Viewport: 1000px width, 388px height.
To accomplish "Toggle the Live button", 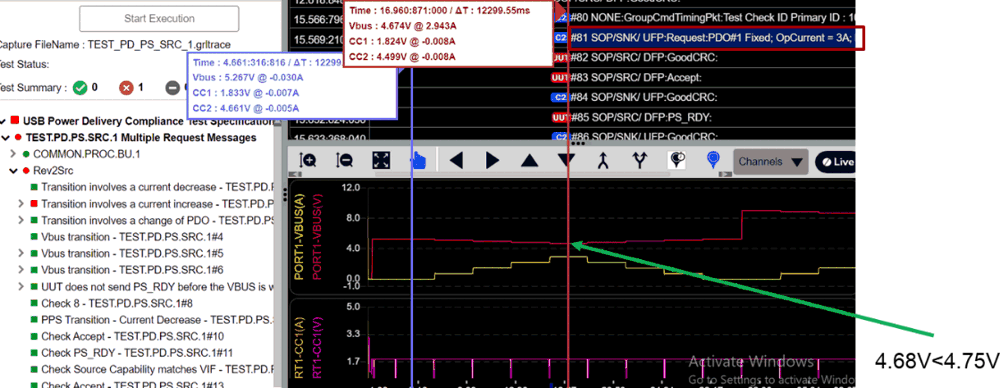I will (x=835, y=162).
